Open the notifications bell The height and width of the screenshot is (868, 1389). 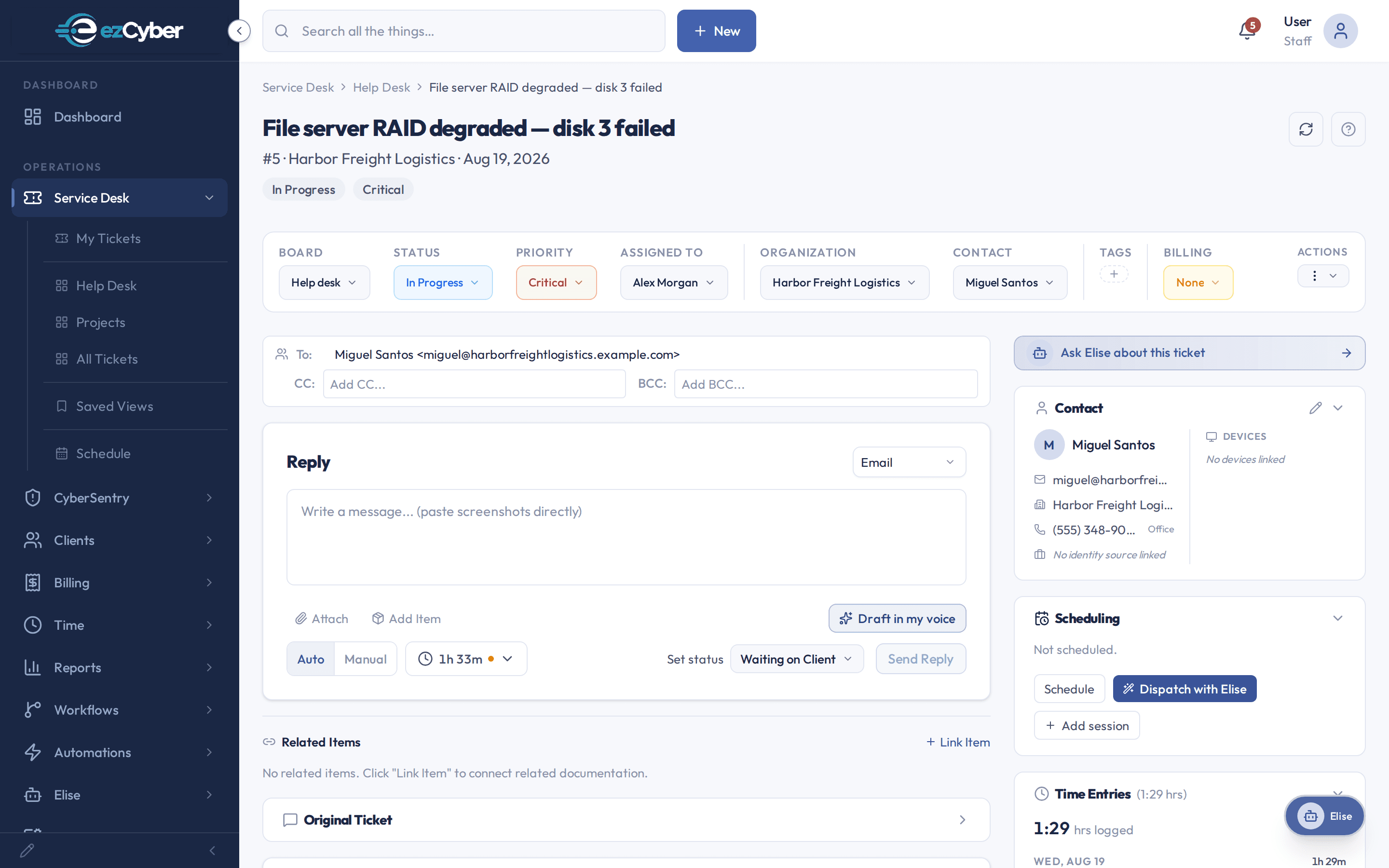click(1247, 30)
